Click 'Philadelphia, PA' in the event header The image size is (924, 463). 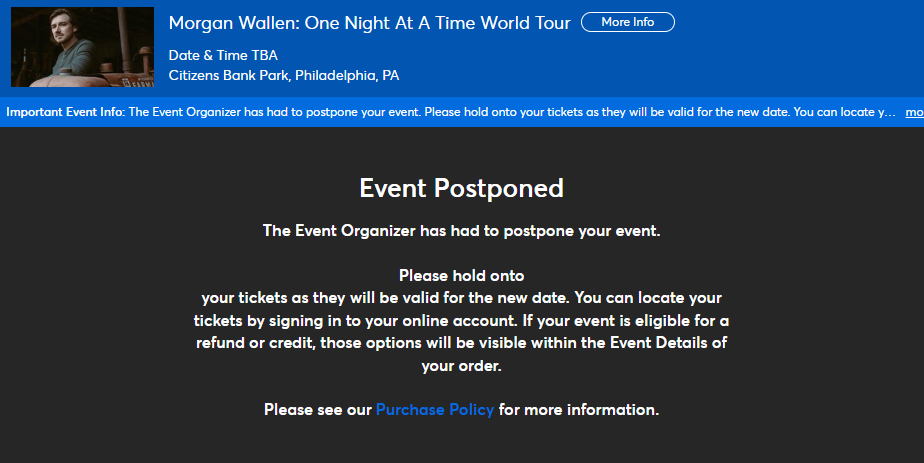(347, 75)
